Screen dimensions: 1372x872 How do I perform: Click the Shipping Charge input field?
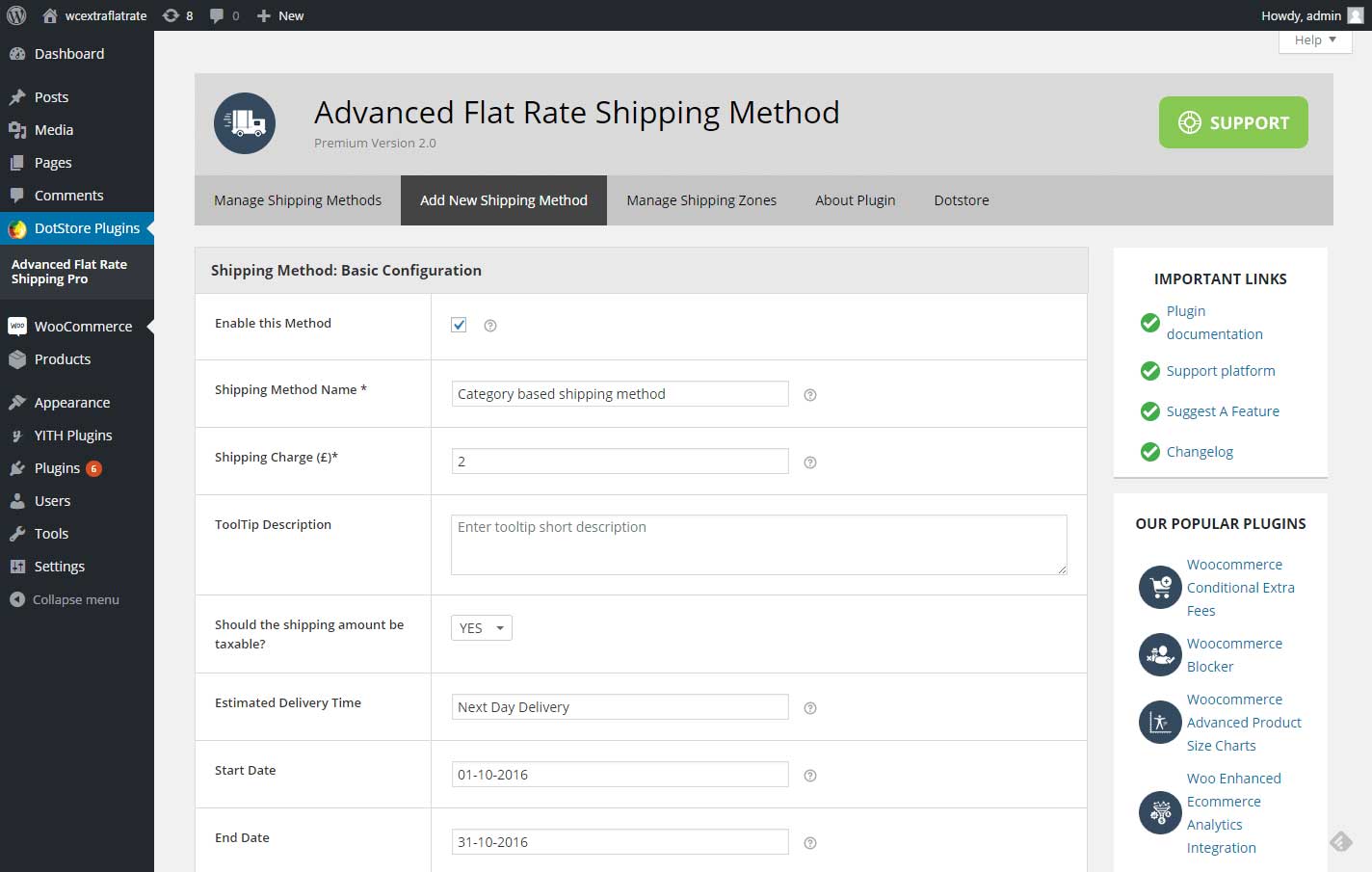pyautogui.click(x=620, y=462)
